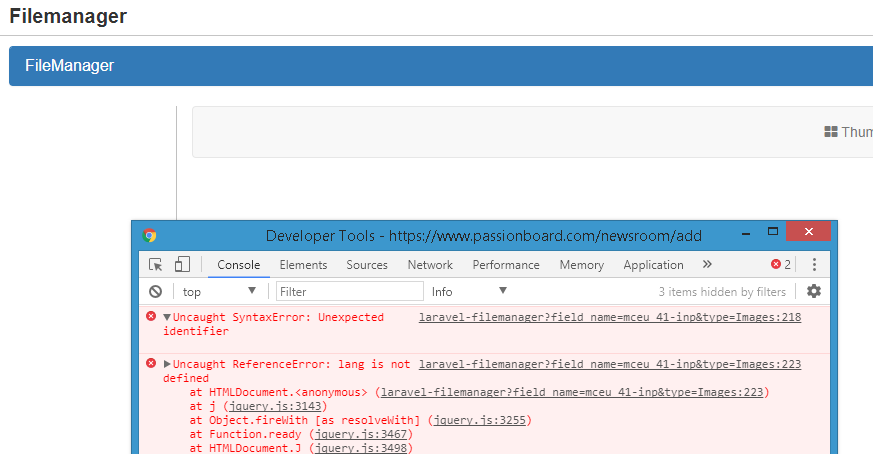Open the top execution context dropdown
The width and height of the screenshot is (873, 454).
[x=218, y=291]
